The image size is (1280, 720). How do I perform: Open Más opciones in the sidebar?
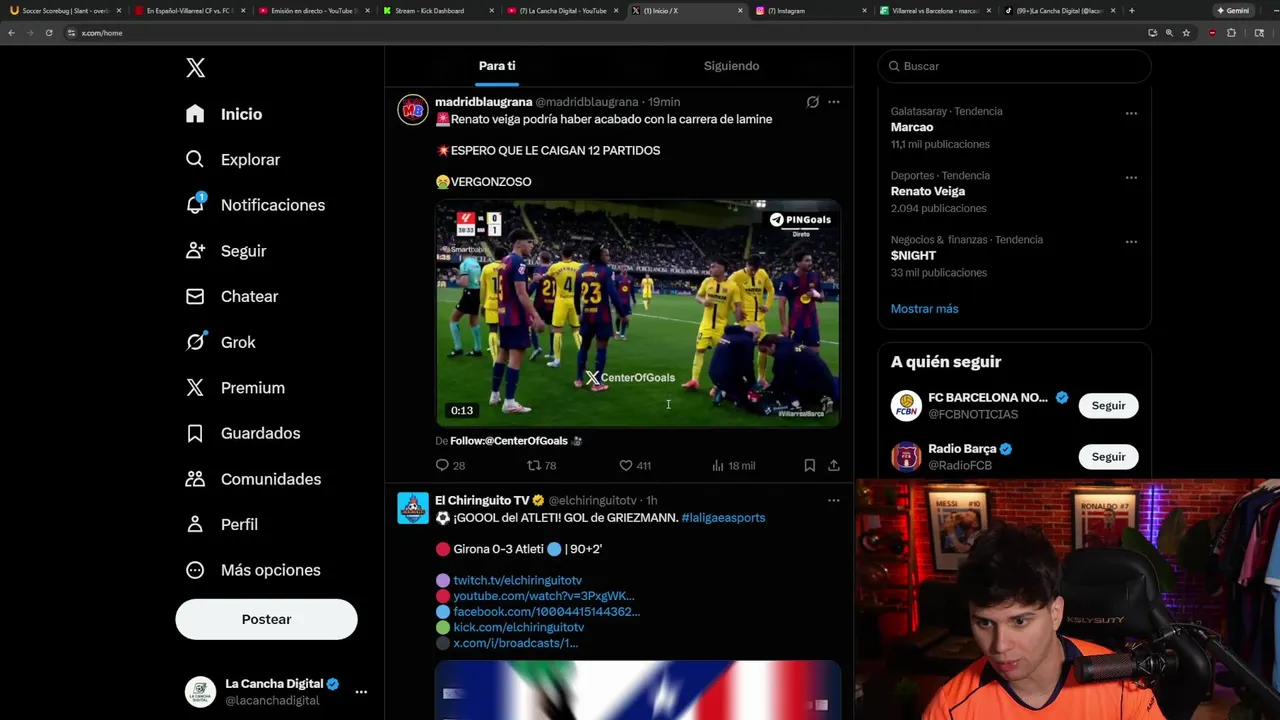click(x=253, y=570)
